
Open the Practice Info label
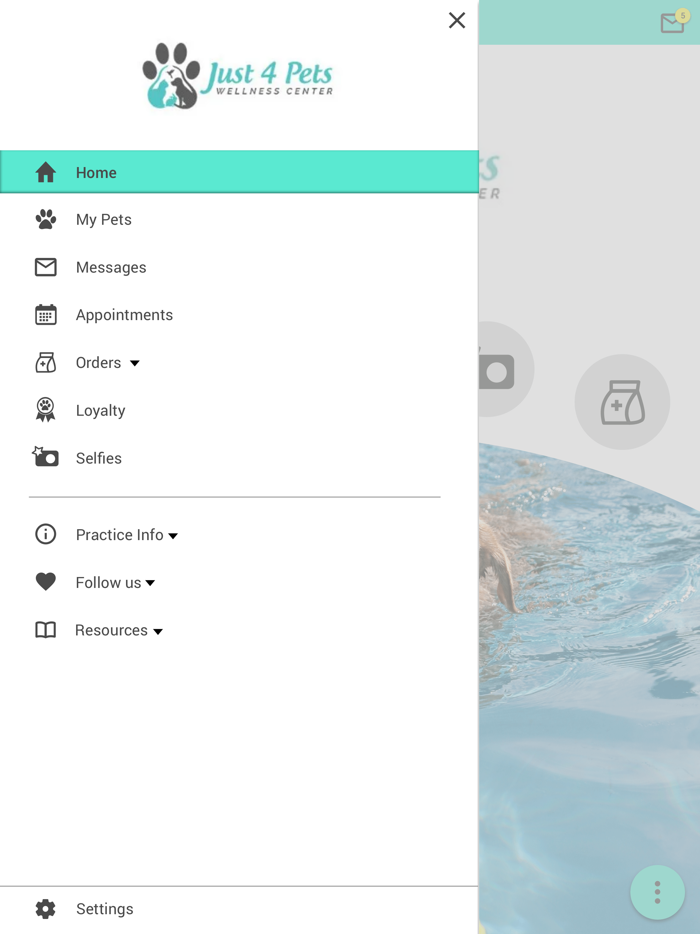[x=119, y=535]
